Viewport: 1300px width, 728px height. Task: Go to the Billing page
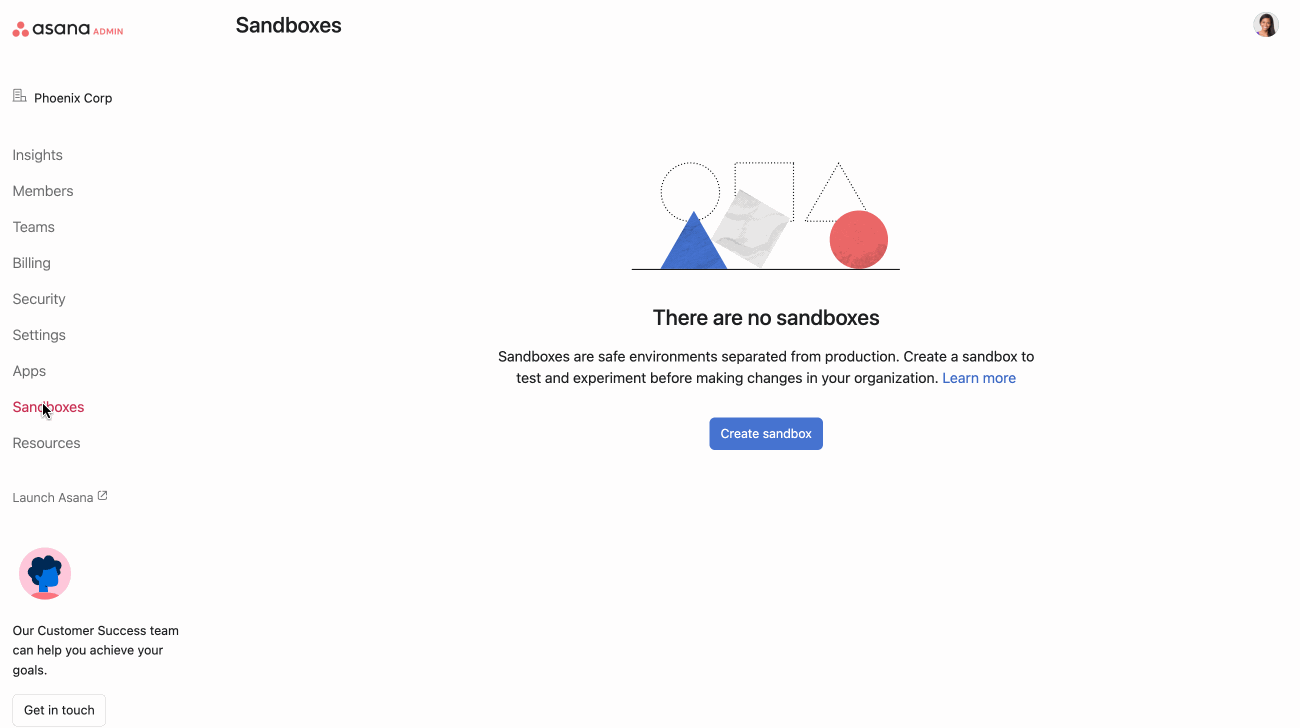tap(31, 263)
